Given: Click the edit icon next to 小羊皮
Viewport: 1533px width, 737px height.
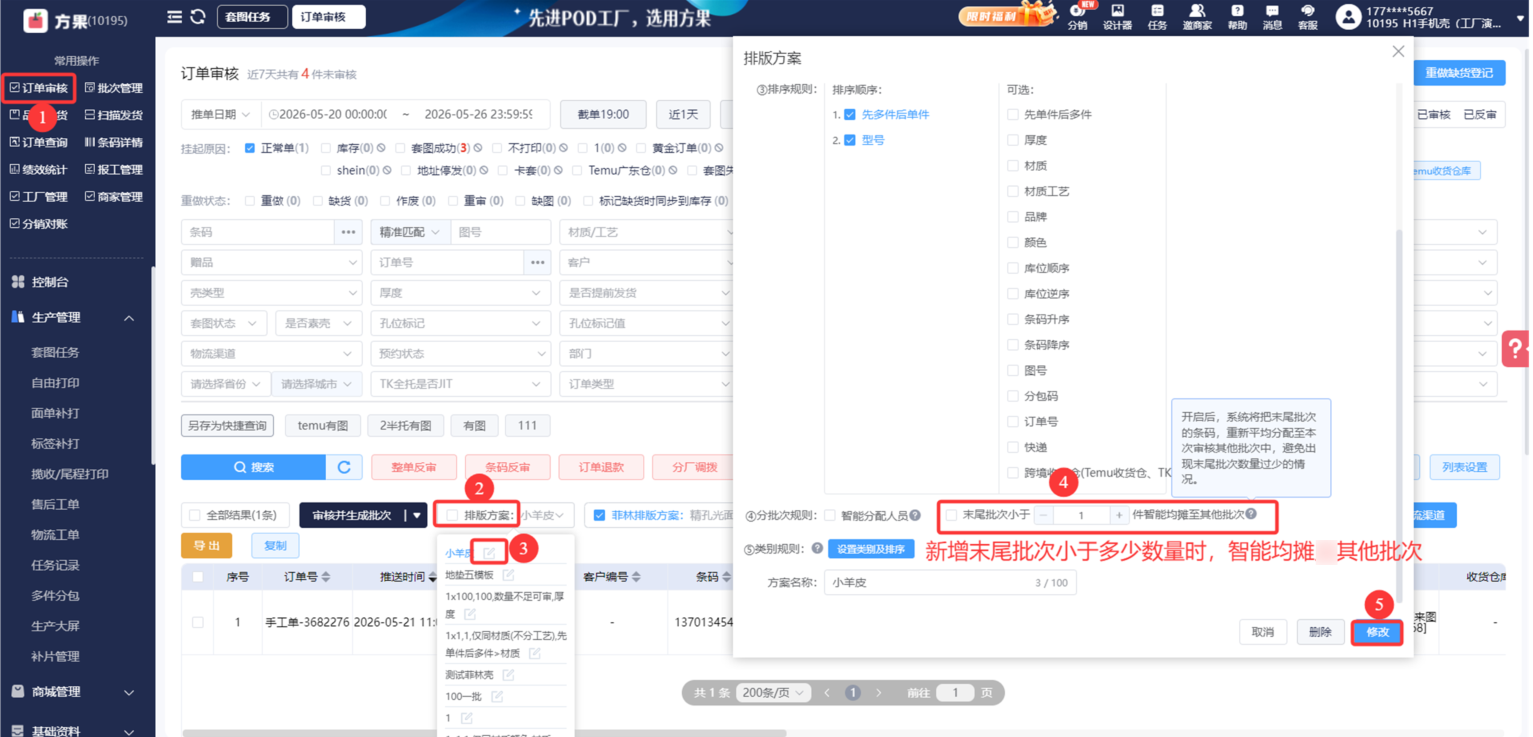Looking at the screenshot, I should click(489, 553).
